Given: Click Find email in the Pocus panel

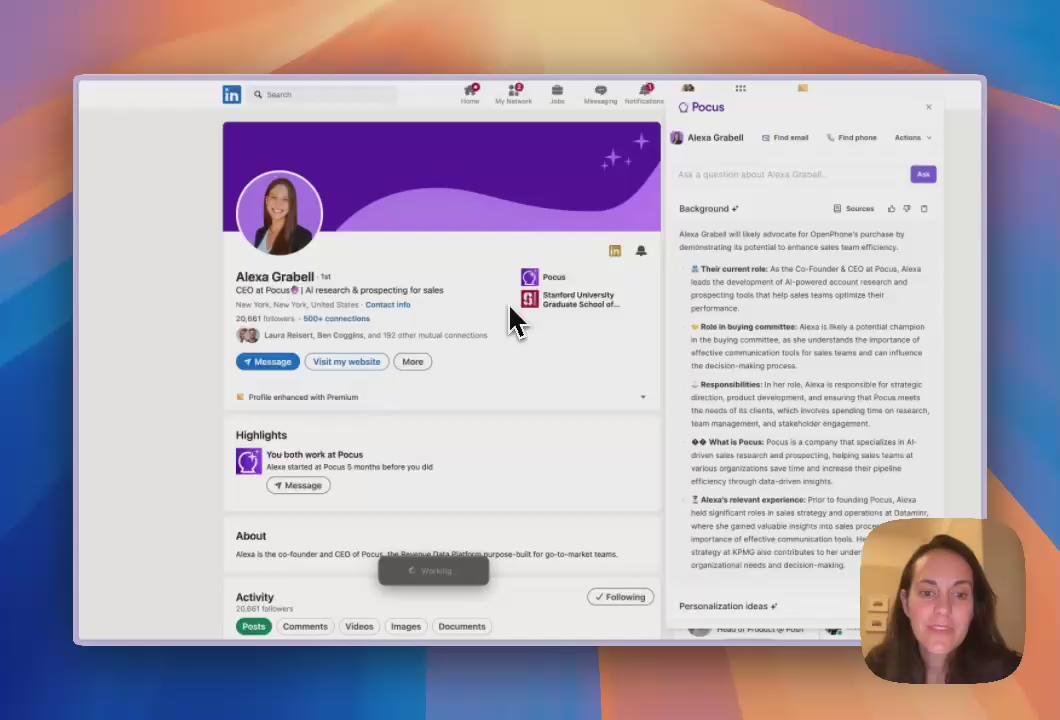Looking at the screenshot, I should 785,137.
